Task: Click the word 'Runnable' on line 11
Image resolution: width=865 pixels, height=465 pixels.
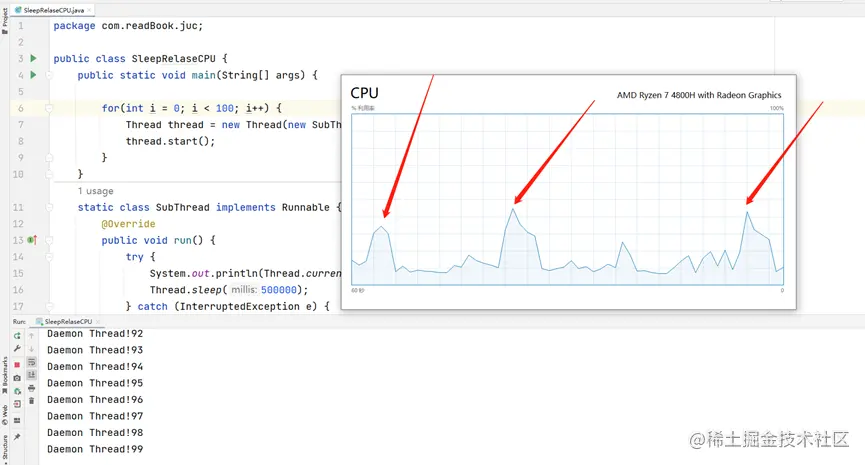Action: [306, 207]
